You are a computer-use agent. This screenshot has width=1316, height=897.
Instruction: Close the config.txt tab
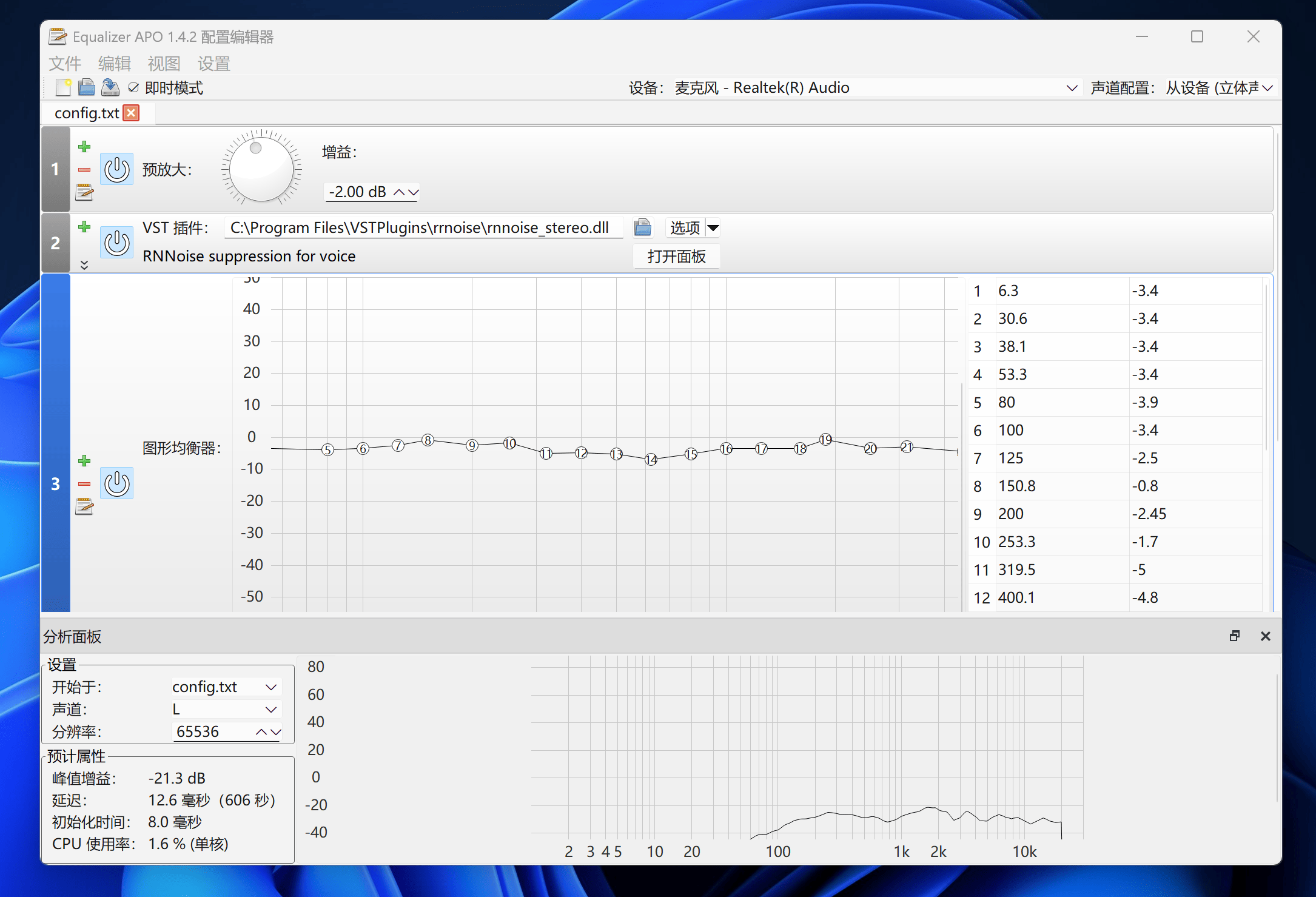[131, 113]
